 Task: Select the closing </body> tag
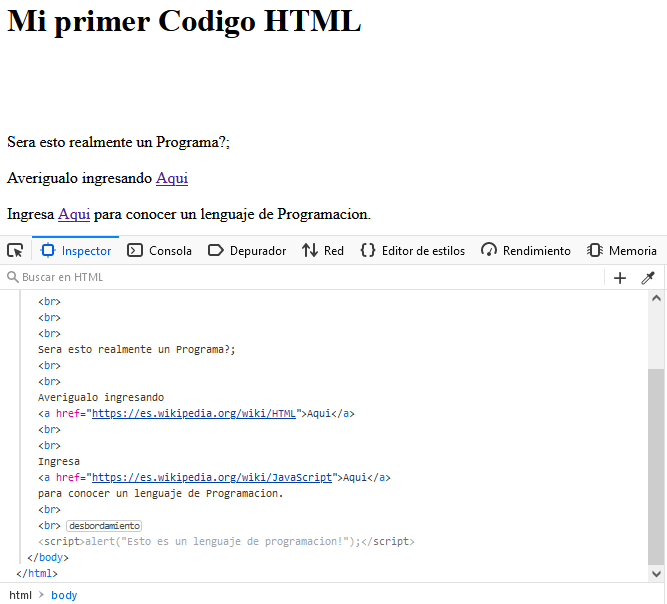pos(48,557)
